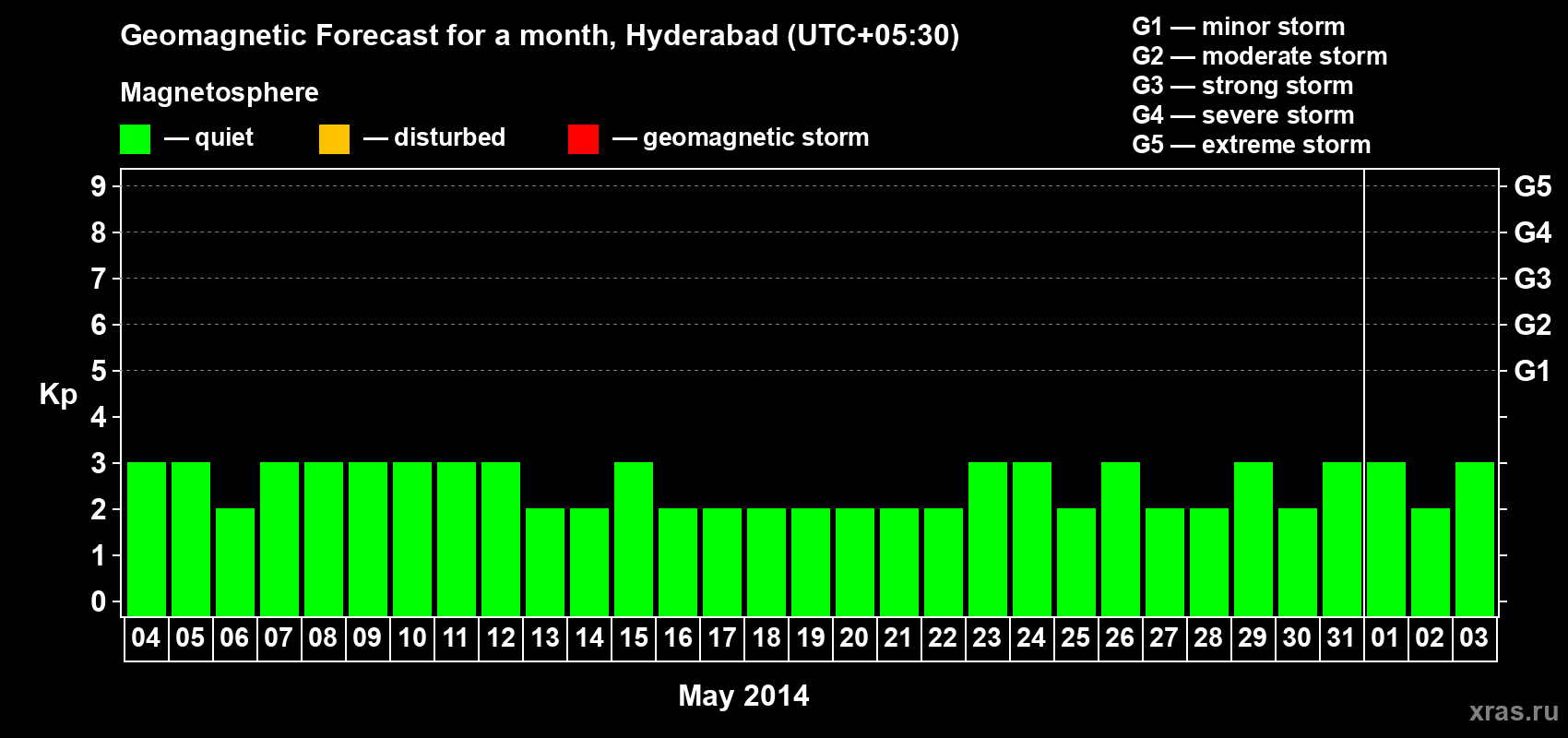Click date label 21 on axis
The image size is (1568, 738).
(898, 638)
